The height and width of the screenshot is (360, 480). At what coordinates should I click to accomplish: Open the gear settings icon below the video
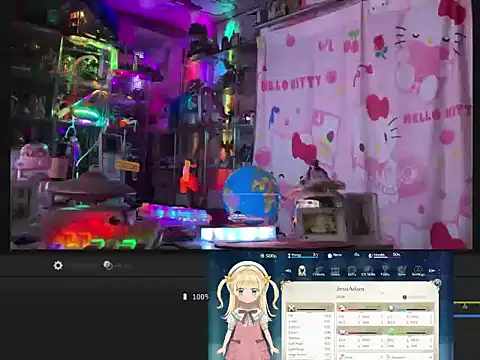point(58,266)
